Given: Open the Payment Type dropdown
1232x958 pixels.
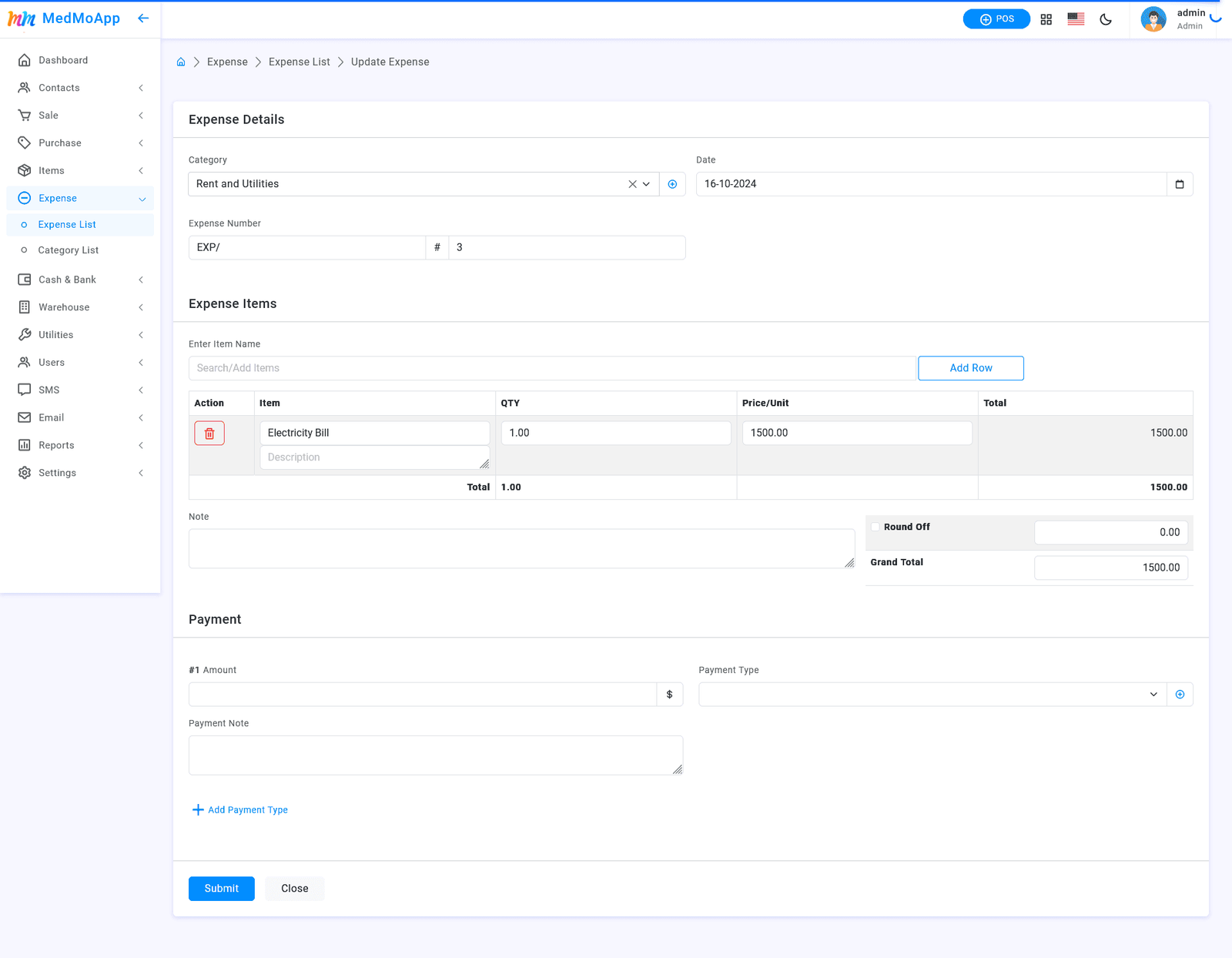Looking at the screenshot, I should pyautogui.click(x=932, y=695).
